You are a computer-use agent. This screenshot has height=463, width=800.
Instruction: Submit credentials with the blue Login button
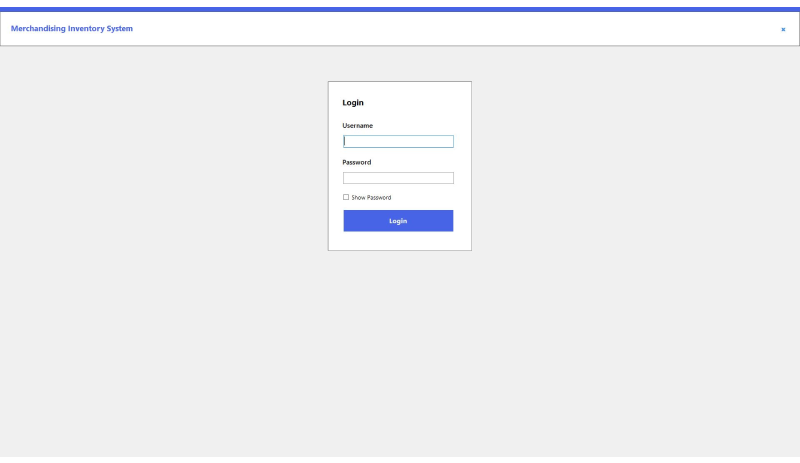(x=398, y=221)
